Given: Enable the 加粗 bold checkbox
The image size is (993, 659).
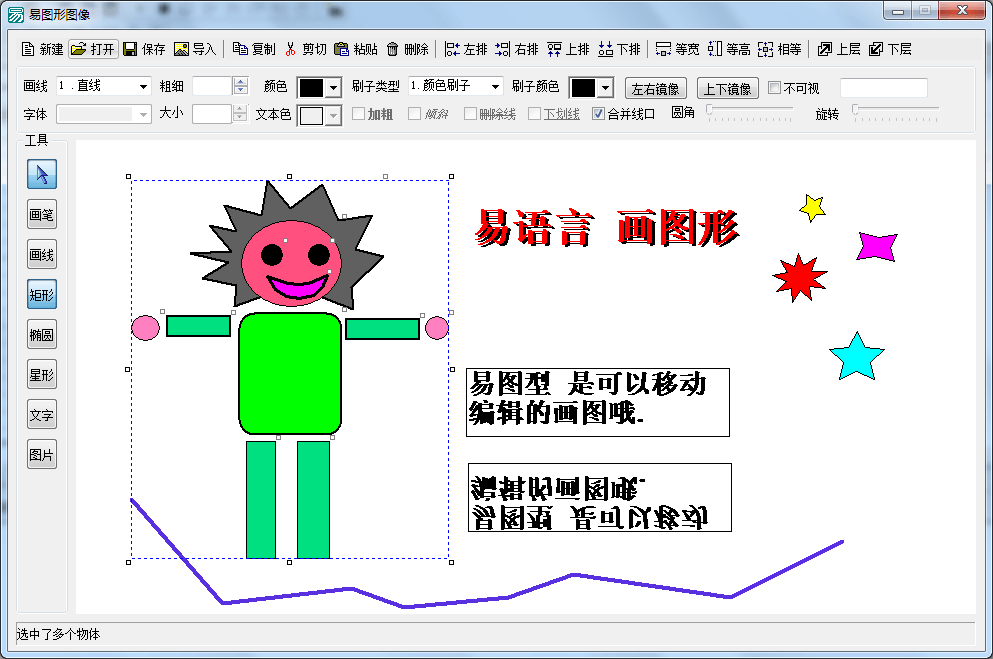Looking at the screenshot, I should 360,113.
